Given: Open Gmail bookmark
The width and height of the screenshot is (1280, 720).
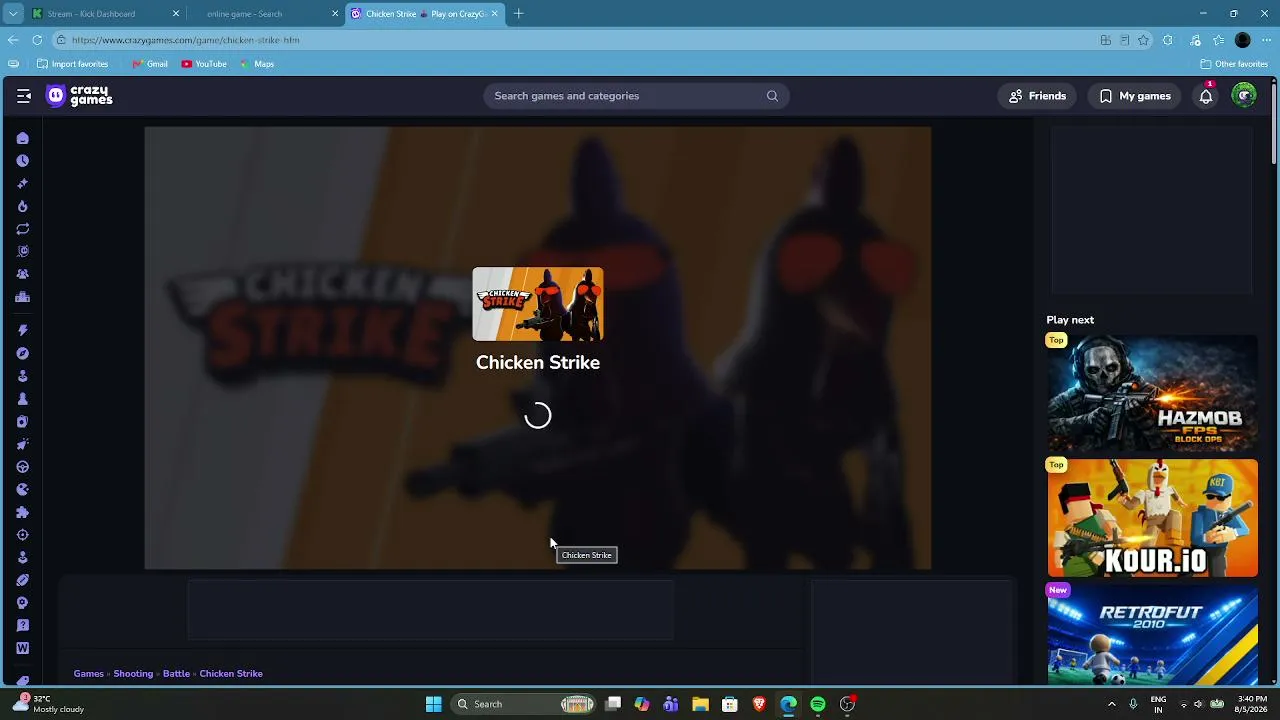Looking at the screenshot, I should click(150, 64).
